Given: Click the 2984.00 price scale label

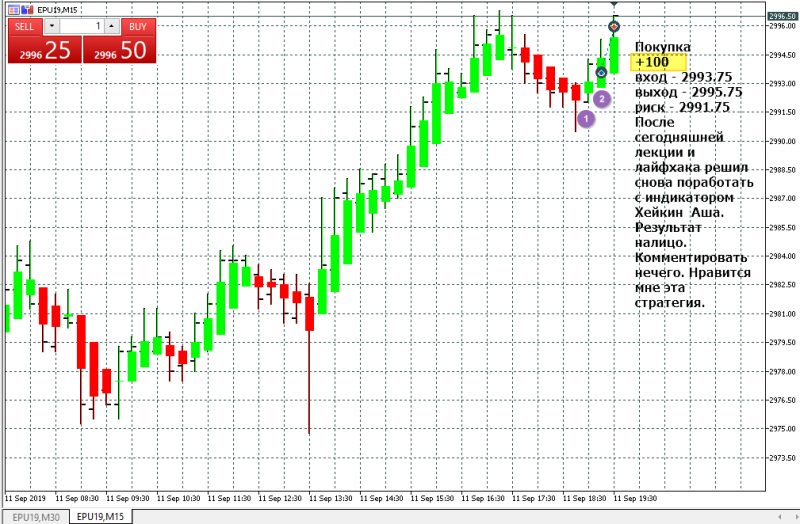Looking at the screenshot, I should coord(782,256).
